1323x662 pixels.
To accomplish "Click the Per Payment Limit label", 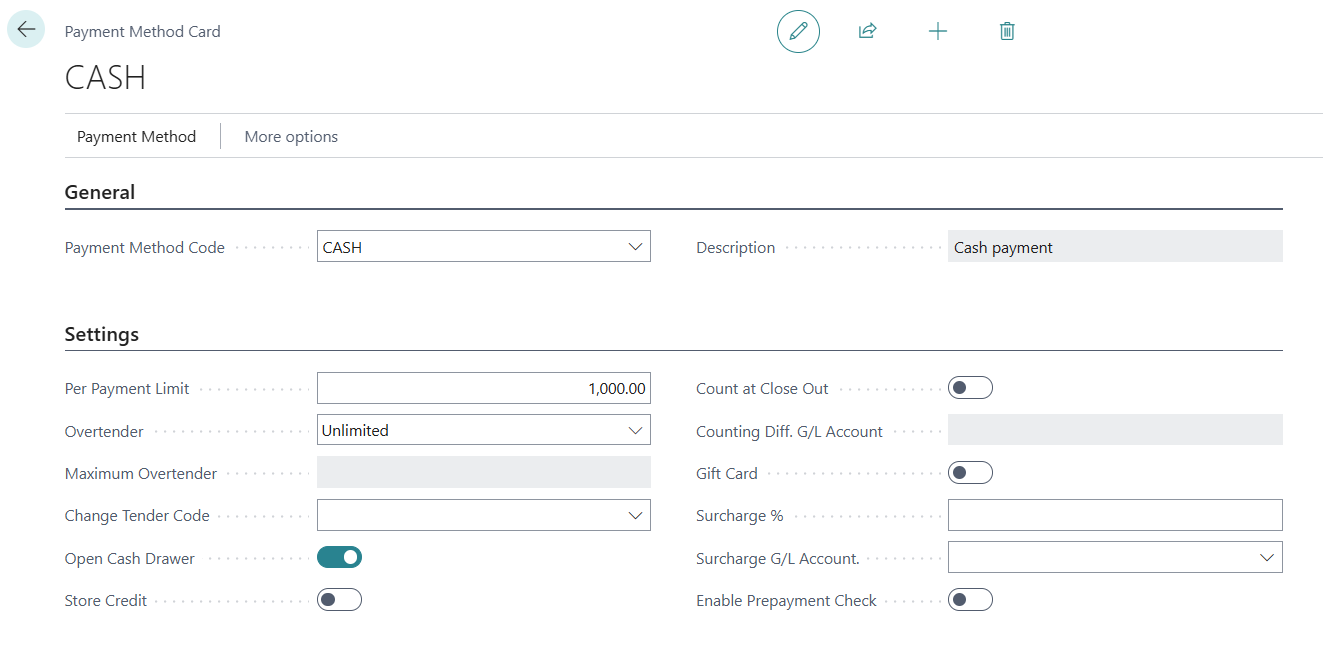I will pyautogui.click(x=127, y=388).
